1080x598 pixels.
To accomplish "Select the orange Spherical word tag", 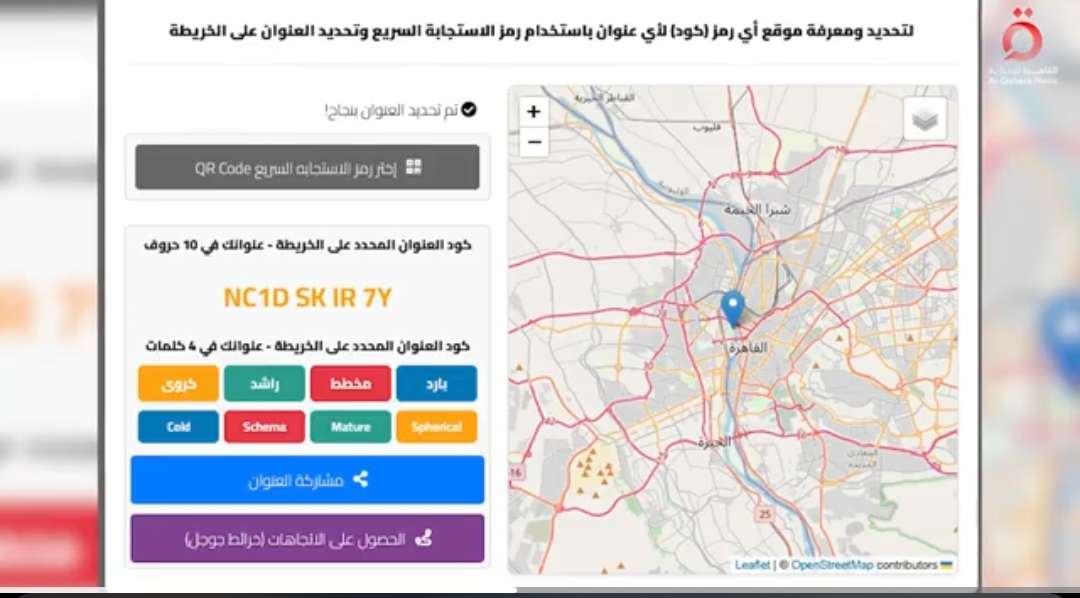I will [436, 427].
